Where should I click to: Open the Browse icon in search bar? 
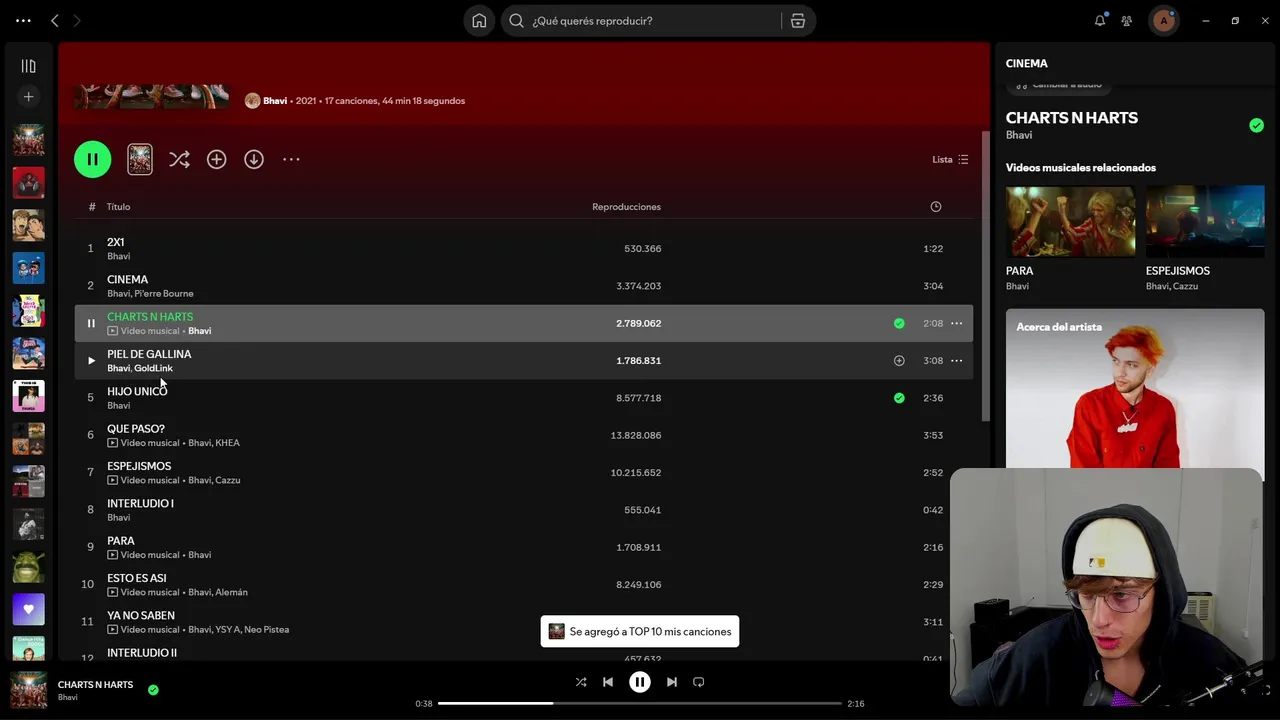[x=798, y=20]
